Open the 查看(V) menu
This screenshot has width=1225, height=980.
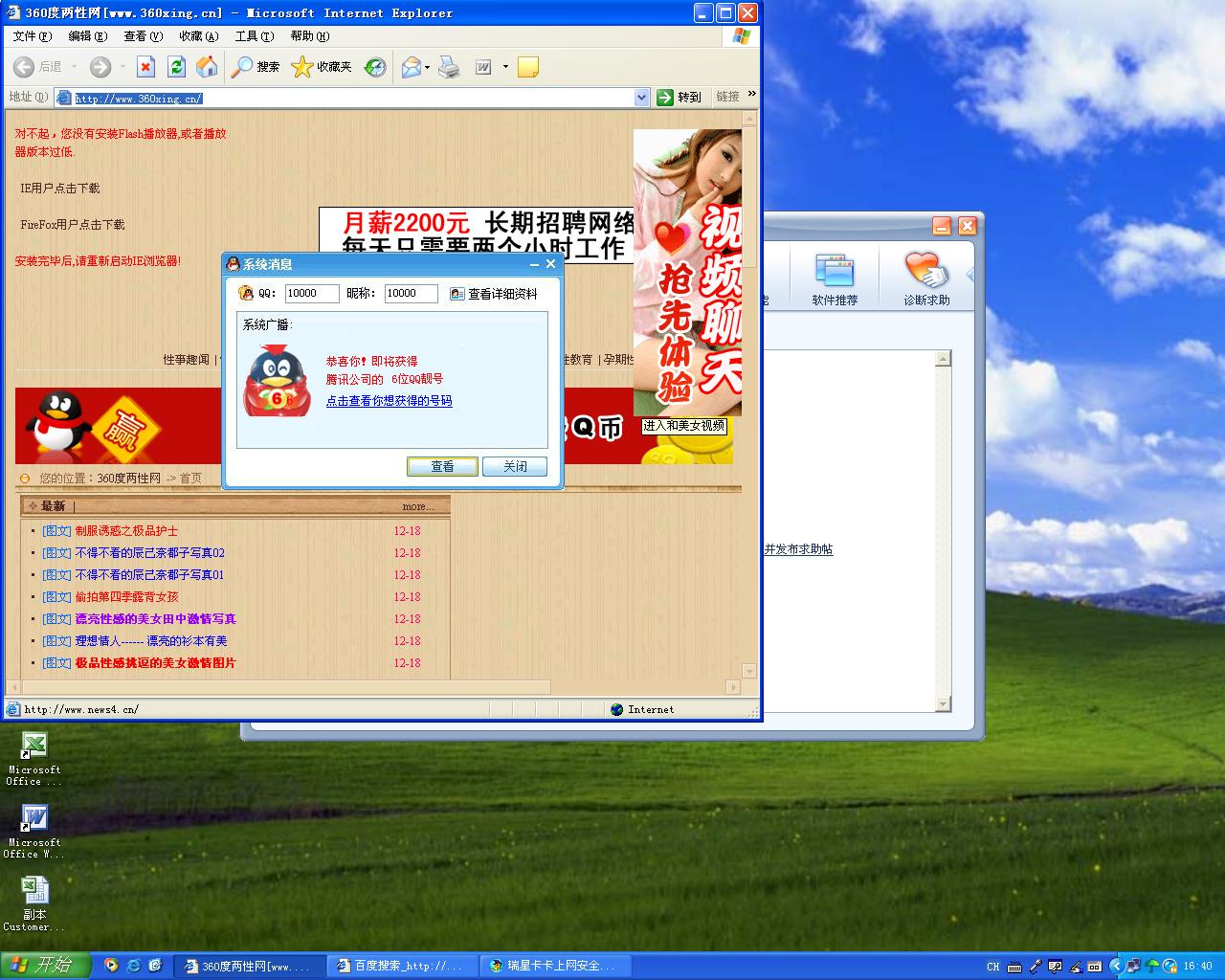point(143,36)
